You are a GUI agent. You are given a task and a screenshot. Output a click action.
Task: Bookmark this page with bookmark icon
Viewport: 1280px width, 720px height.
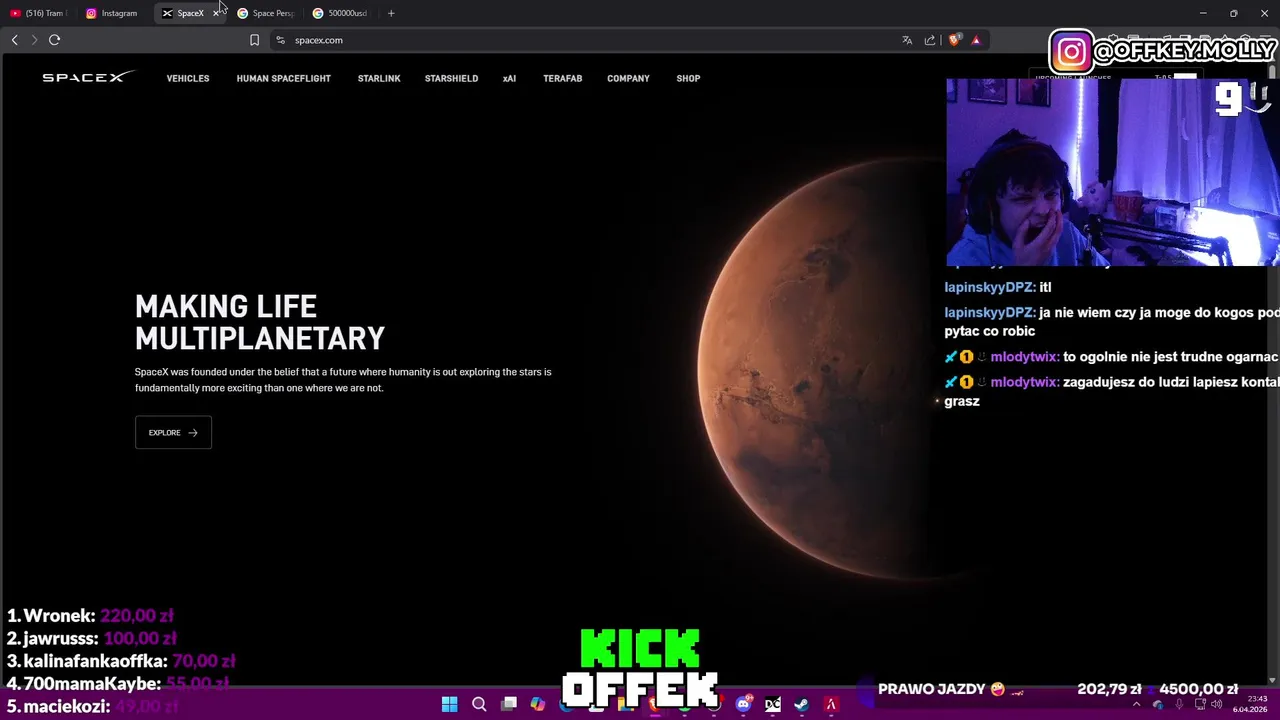click(254, 40)
